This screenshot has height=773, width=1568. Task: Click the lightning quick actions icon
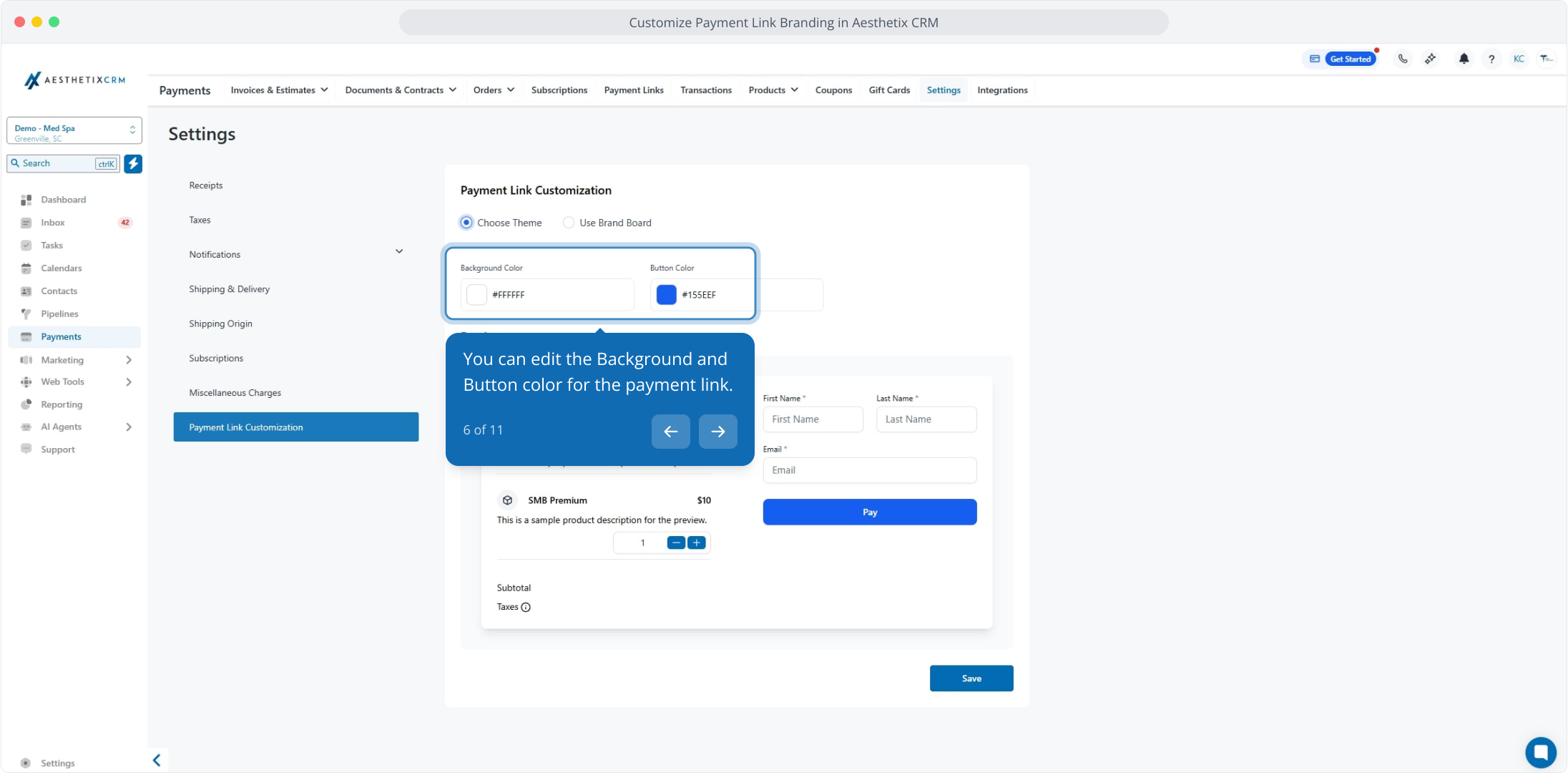tap(133, 163)
